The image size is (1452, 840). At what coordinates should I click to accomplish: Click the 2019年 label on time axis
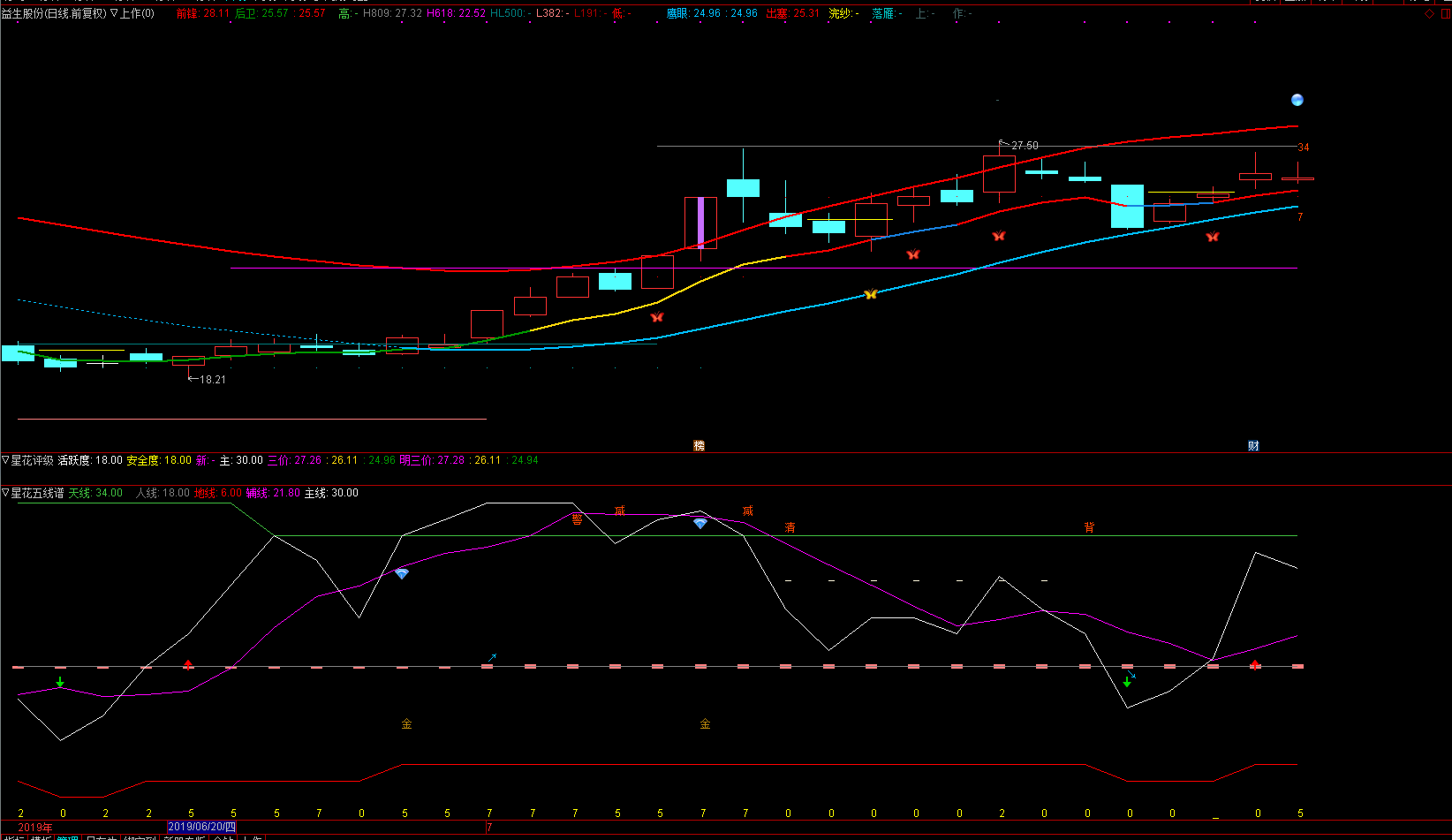coord(35,828)
